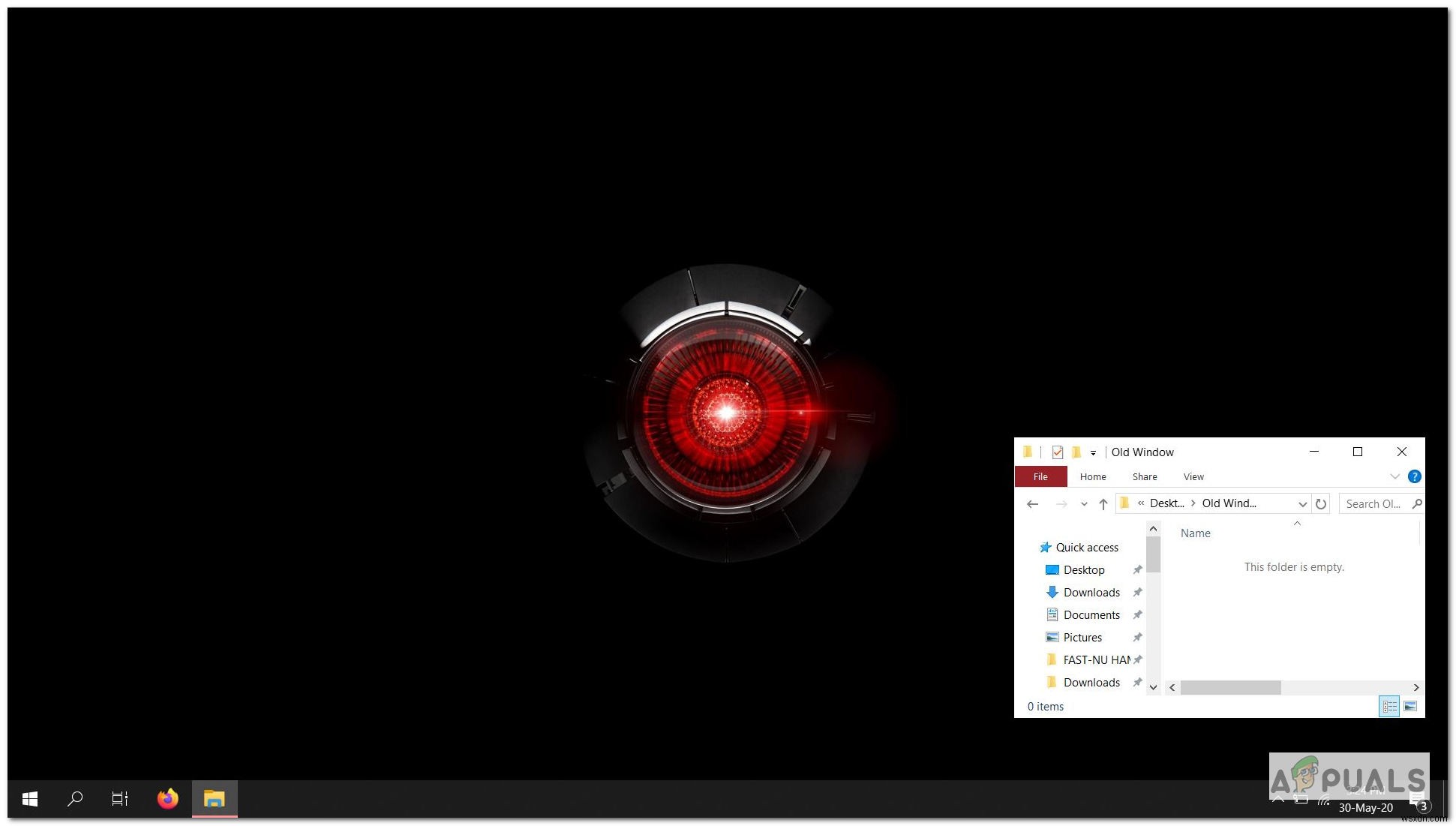Screen dimensions: 1456x826
Task: Click the Quick access pin icon next to Desktop
Action: tap(1137, 569)
